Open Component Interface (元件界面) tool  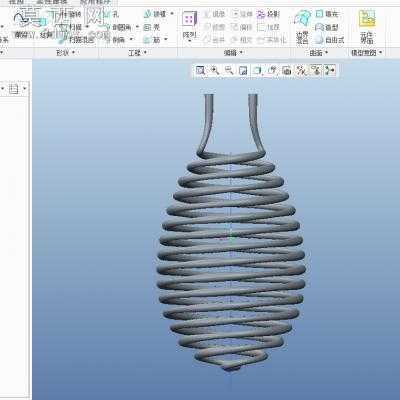366,27
